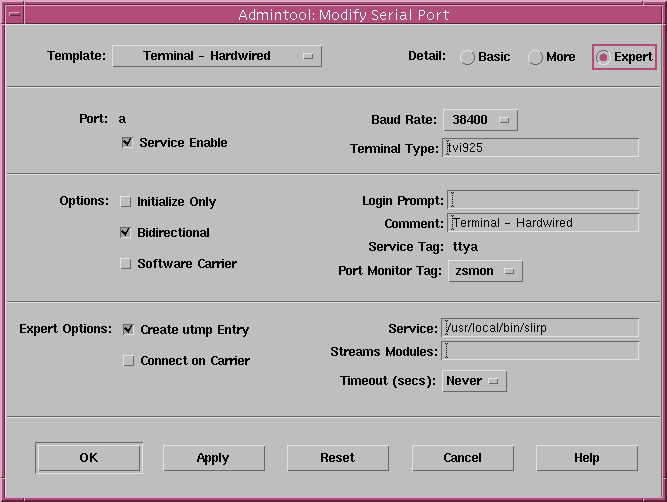Choose the Expert detail radio button
This screenshot has height=502, width=667.
pyautogui.click(x=603, y=57)
